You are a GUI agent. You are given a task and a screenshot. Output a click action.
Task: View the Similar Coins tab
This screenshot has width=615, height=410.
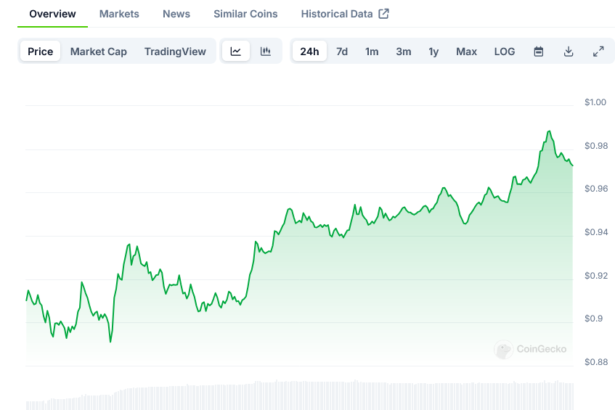(246, 14)
